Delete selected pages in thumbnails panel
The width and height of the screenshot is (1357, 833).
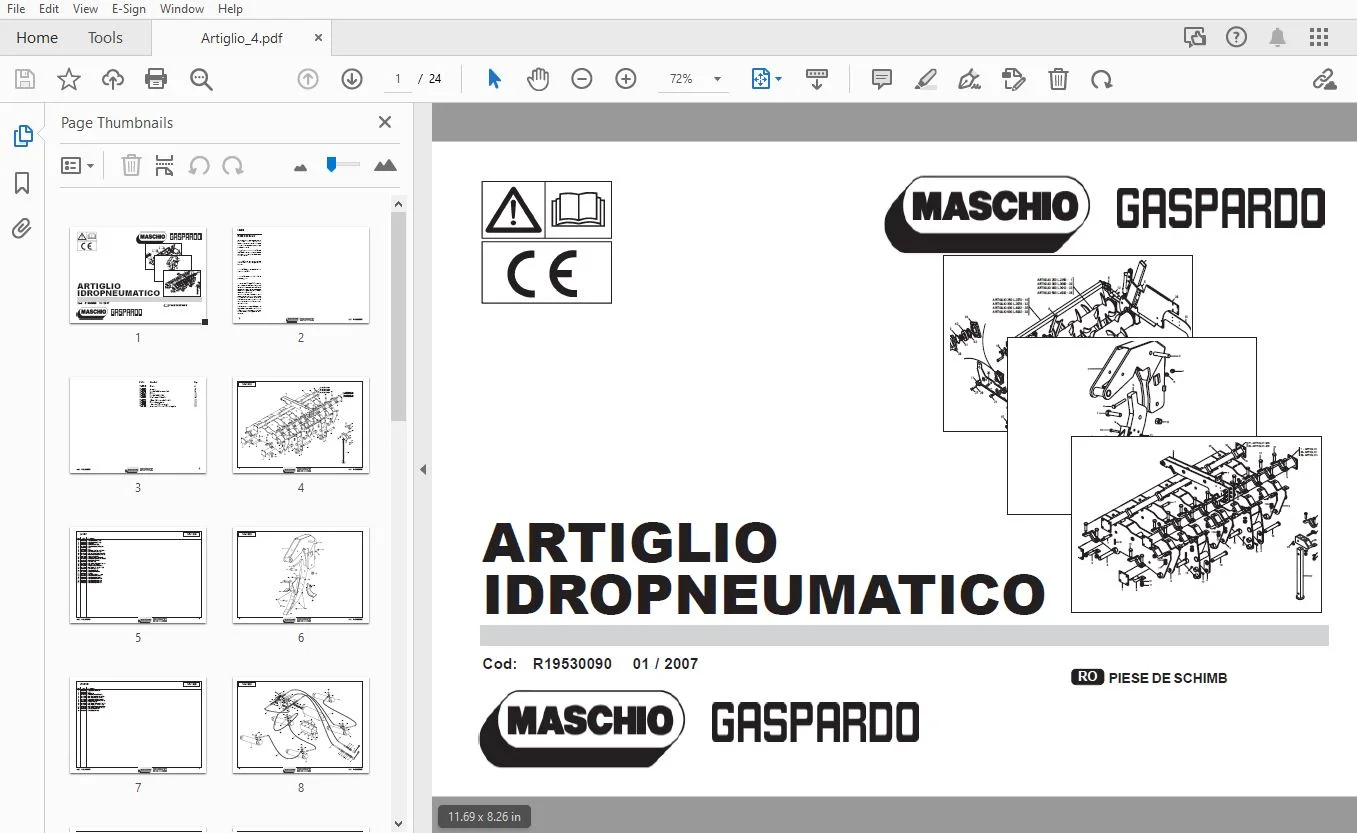pos(131,166)
